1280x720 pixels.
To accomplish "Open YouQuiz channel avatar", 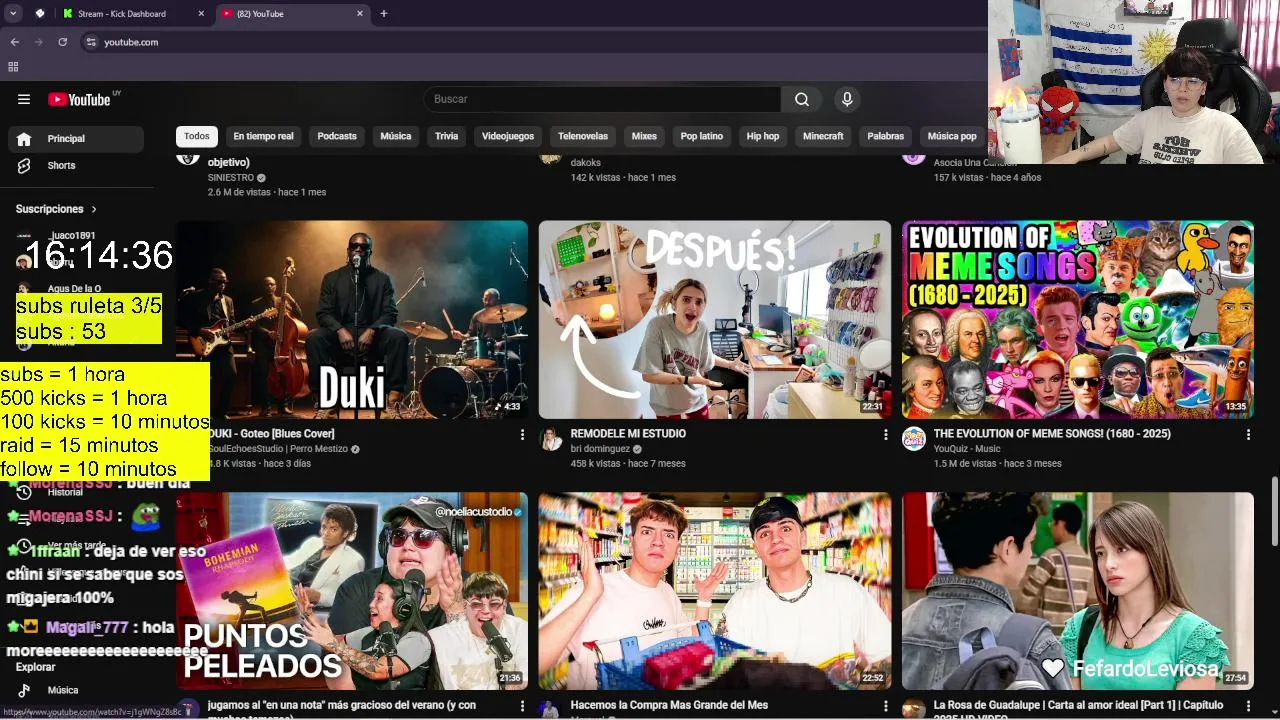I will click(914, 439).
